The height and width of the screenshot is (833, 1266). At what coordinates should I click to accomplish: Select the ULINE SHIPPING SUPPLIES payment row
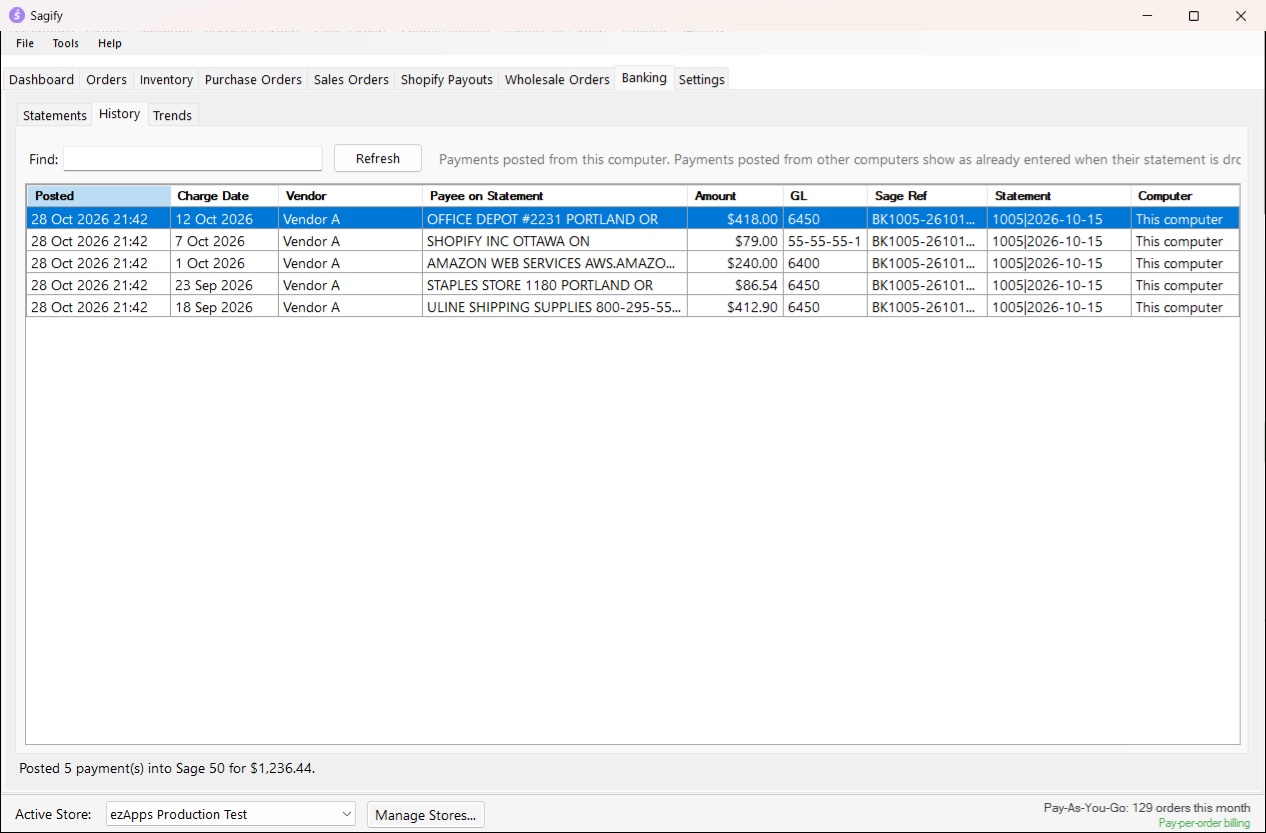pyautogui.click(x=633, y=307)
